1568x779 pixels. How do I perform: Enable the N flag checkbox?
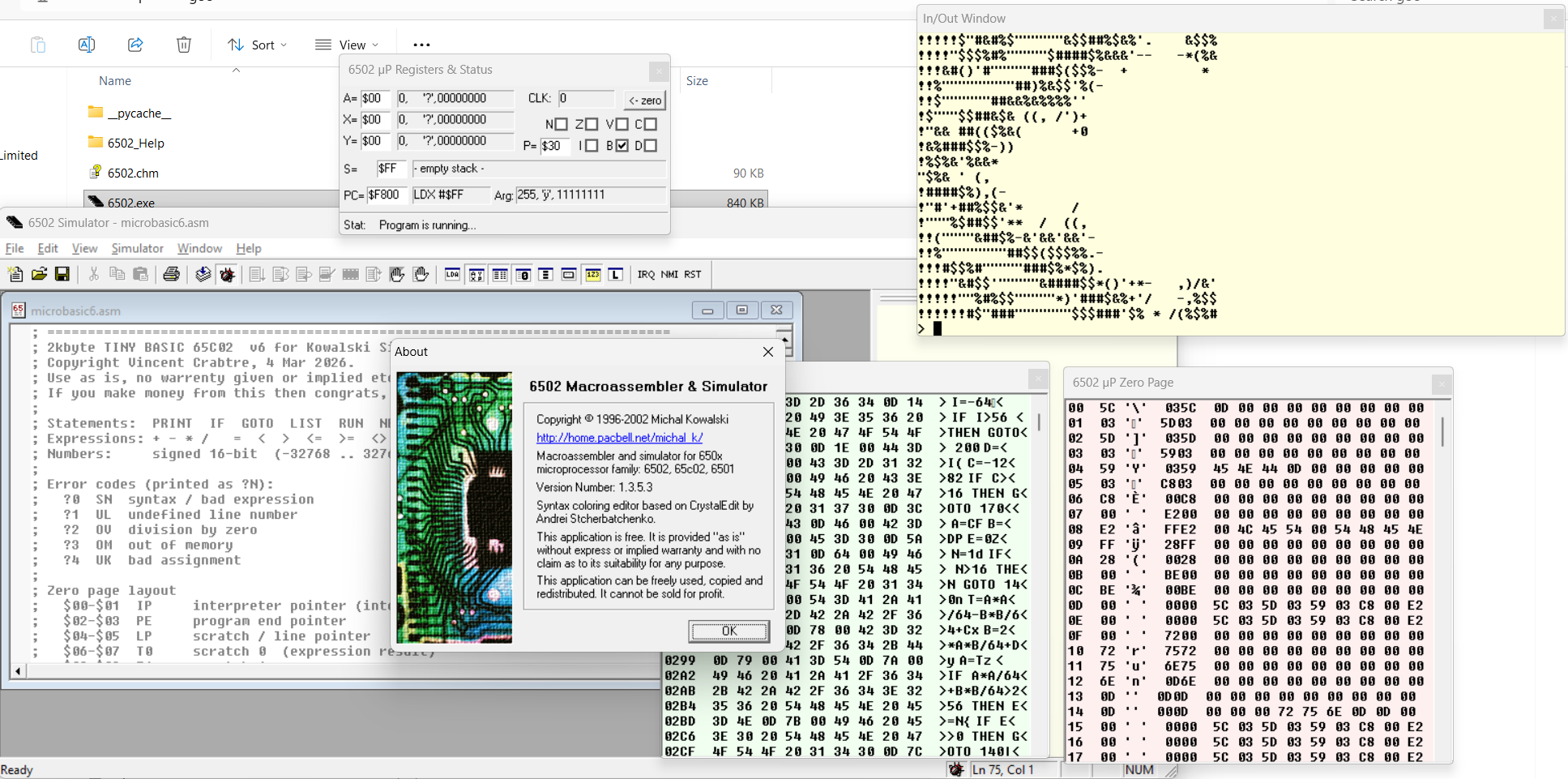(562, 124)
